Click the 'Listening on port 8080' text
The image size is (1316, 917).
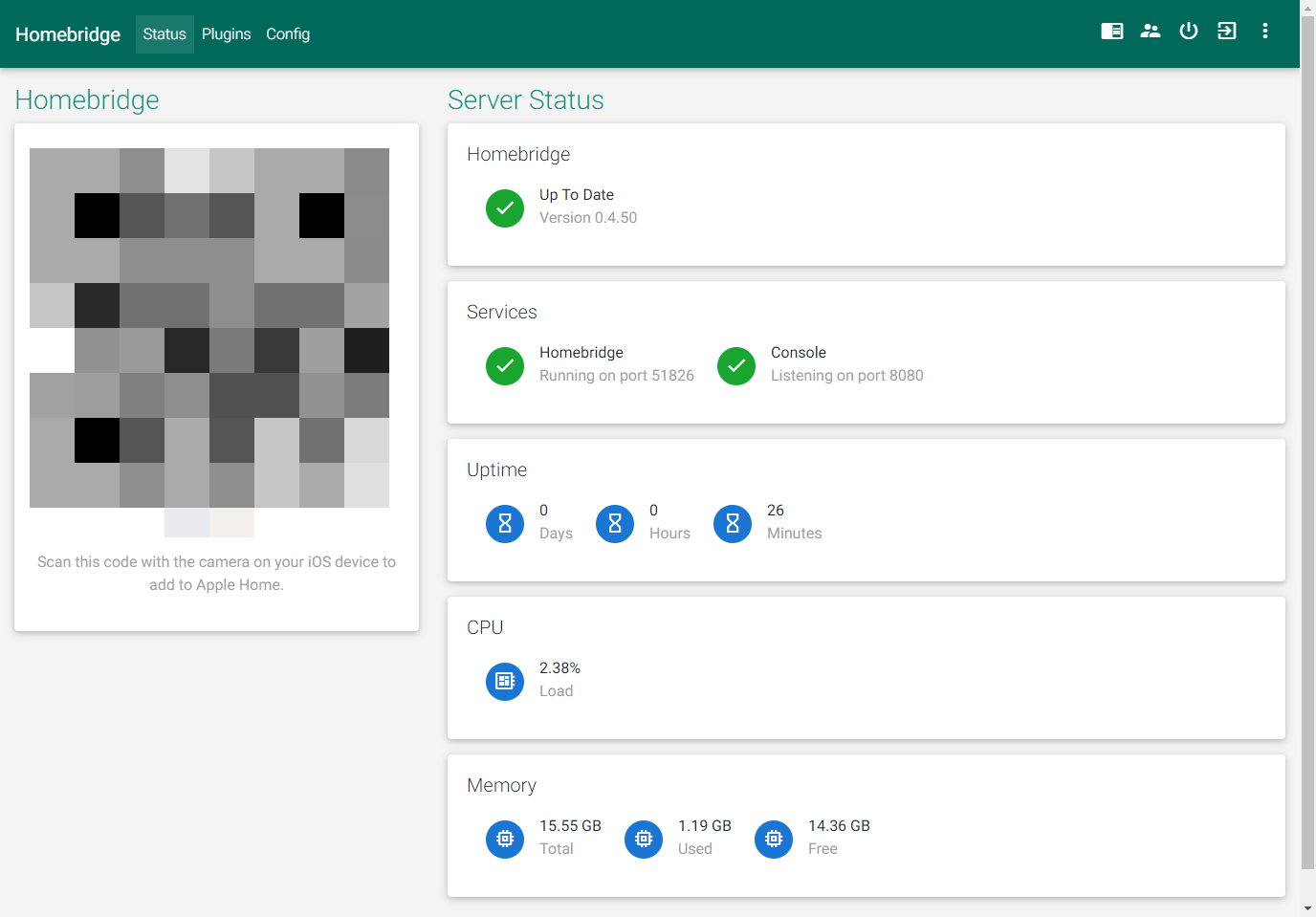(847, 376)
